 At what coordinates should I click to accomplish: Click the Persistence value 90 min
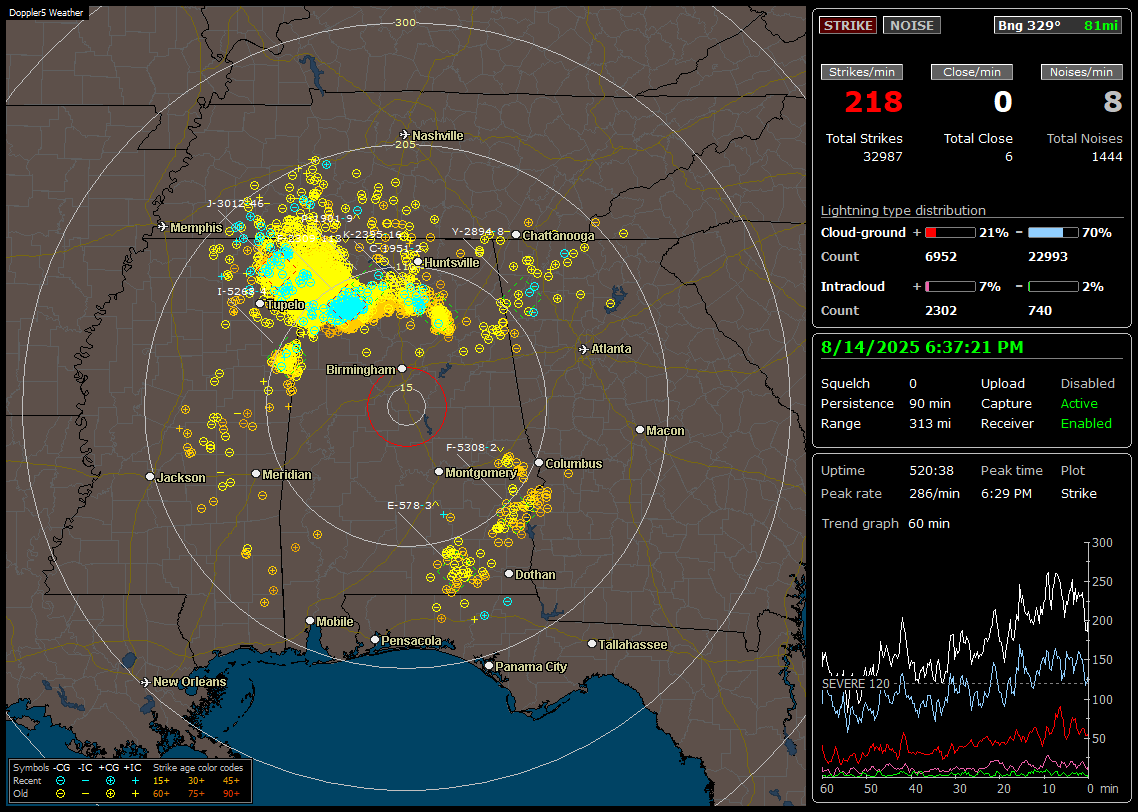930,403
